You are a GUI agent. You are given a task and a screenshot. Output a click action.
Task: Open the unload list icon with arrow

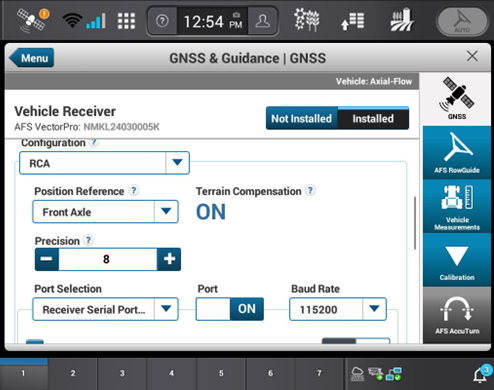click(x=352, y=21)
